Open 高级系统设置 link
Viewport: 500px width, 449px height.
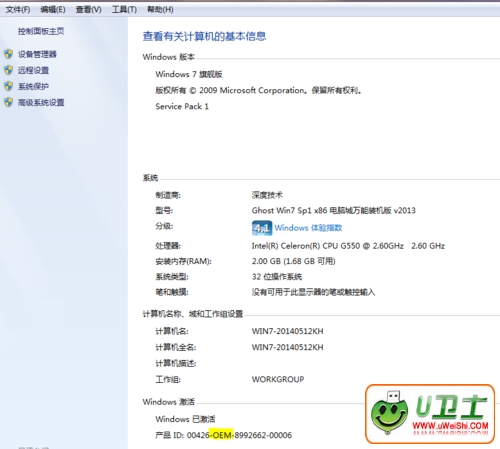(x=41, y=102)
